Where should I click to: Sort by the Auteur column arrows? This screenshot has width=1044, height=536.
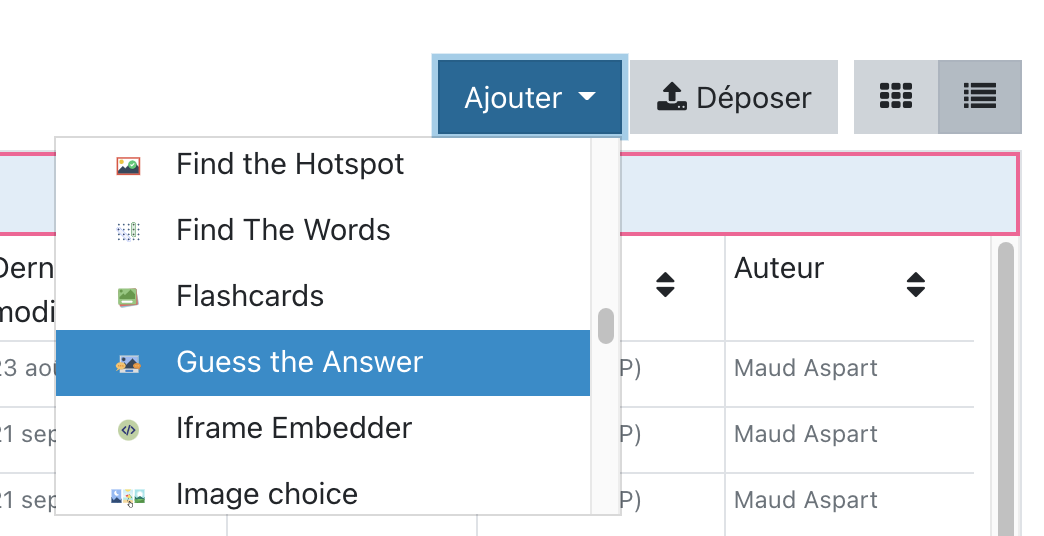915,285
